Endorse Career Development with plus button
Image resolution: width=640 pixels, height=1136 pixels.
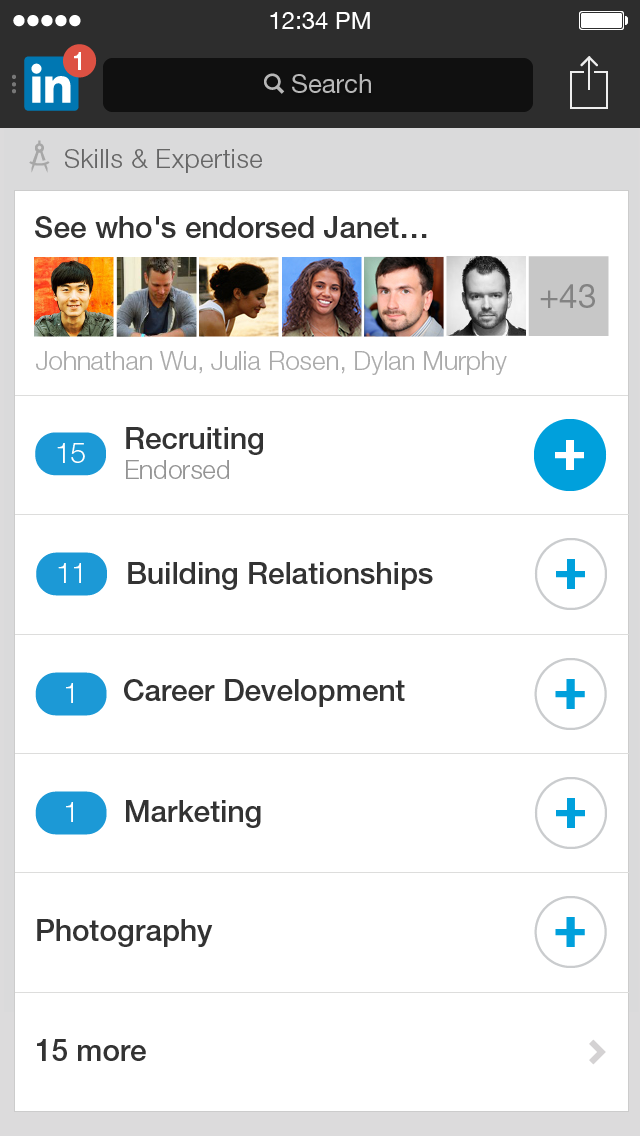(x=570, y=693)
